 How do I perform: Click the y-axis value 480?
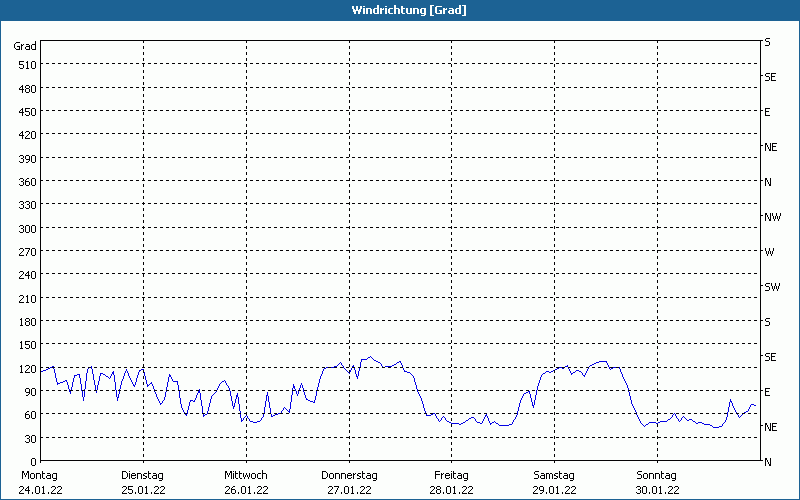28,89
